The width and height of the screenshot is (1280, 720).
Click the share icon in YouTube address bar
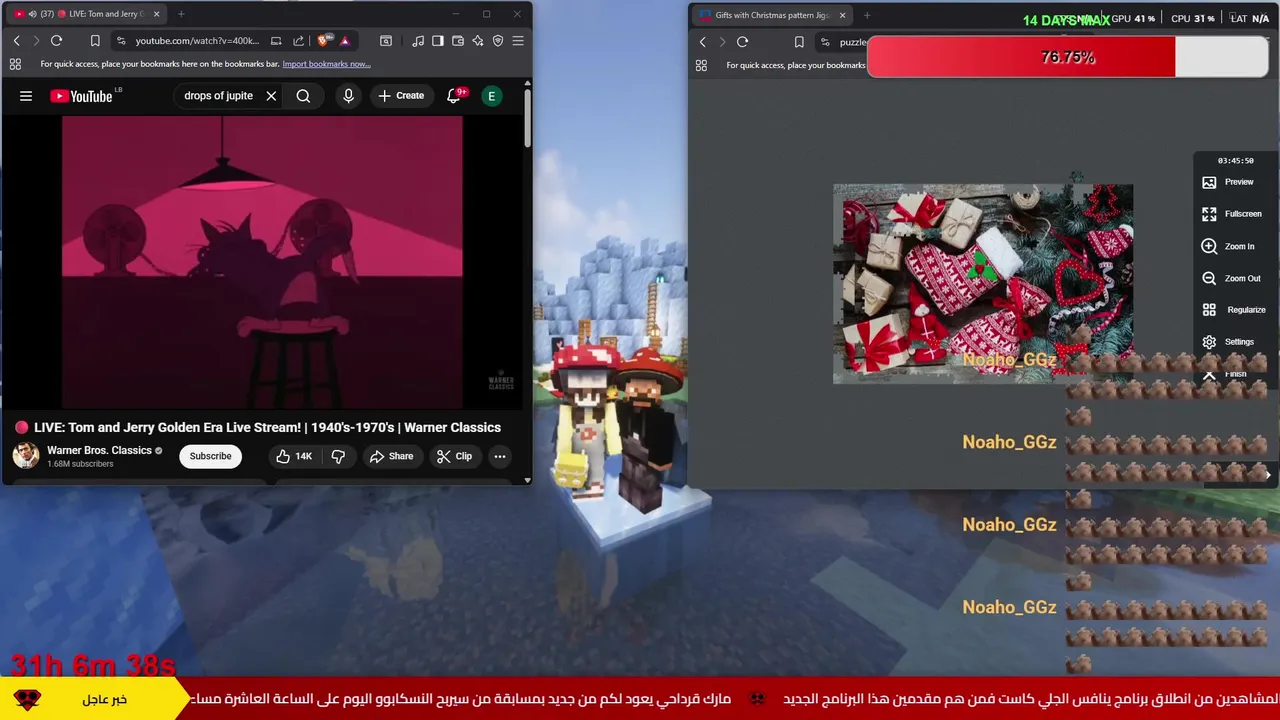tap(298, 41)
